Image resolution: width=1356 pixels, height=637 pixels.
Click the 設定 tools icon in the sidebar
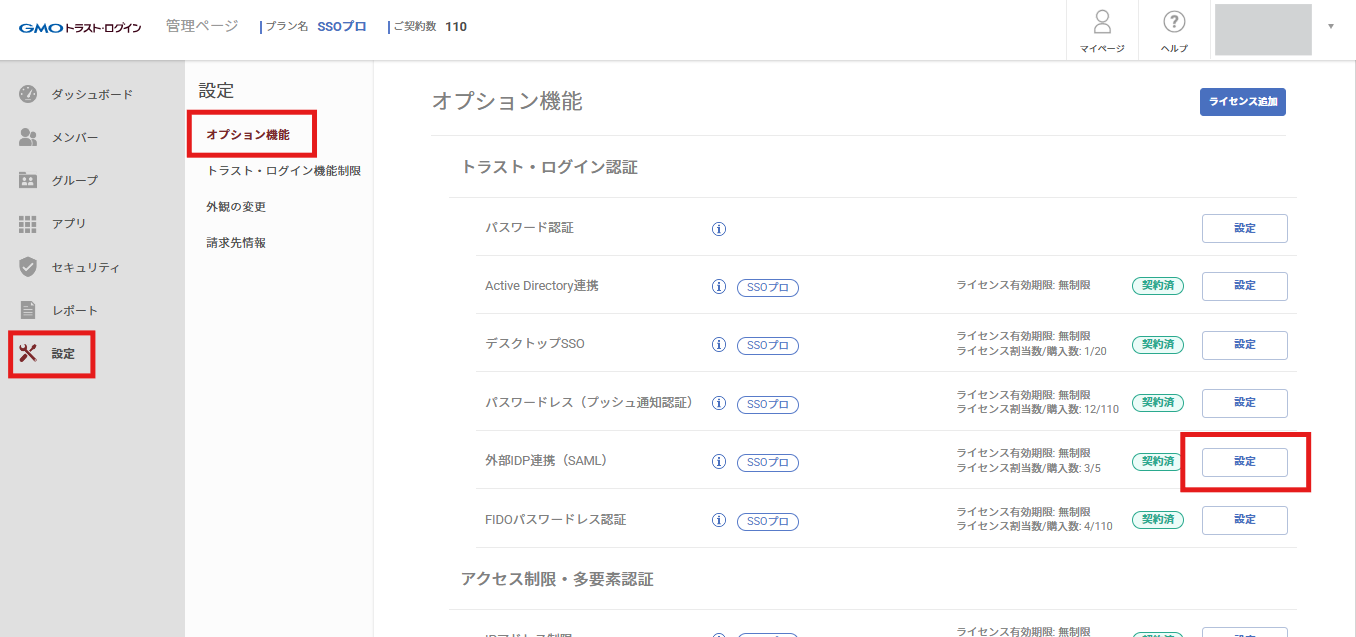pos(28,353)
